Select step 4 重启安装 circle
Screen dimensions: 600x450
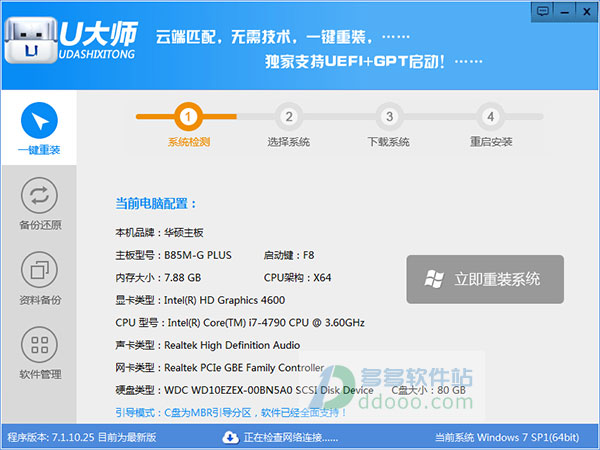491,116
